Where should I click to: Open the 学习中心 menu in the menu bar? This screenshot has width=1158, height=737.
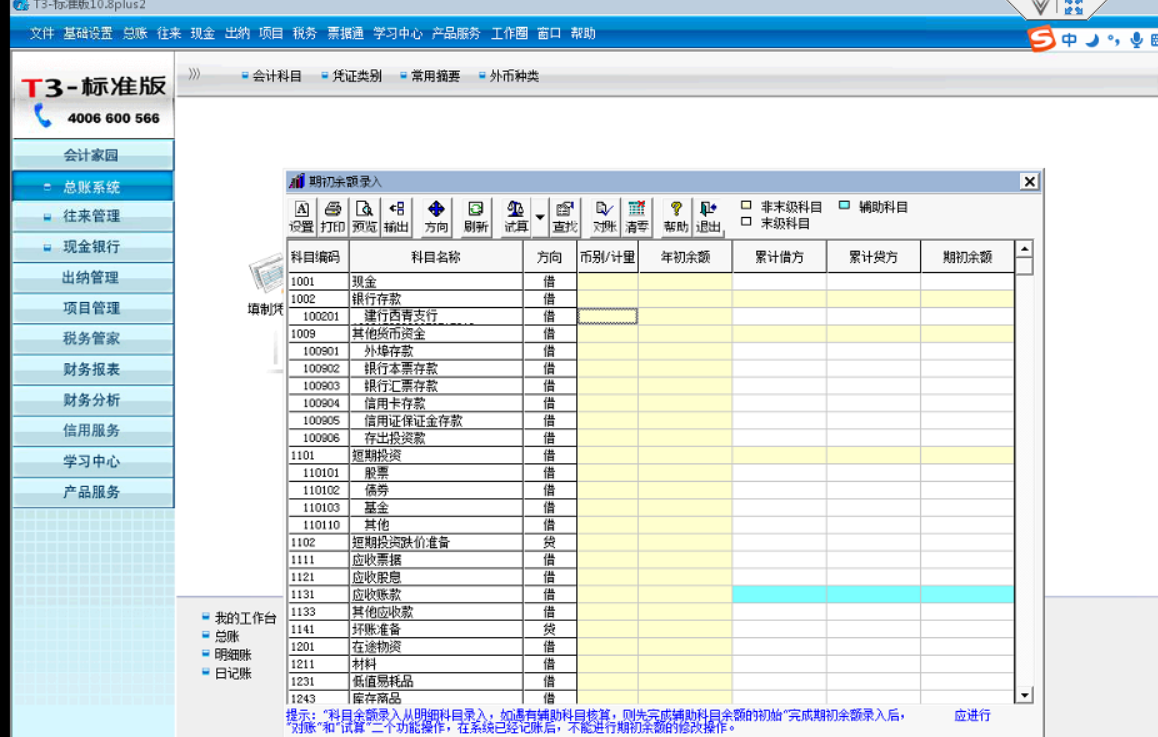coord(398,33)
